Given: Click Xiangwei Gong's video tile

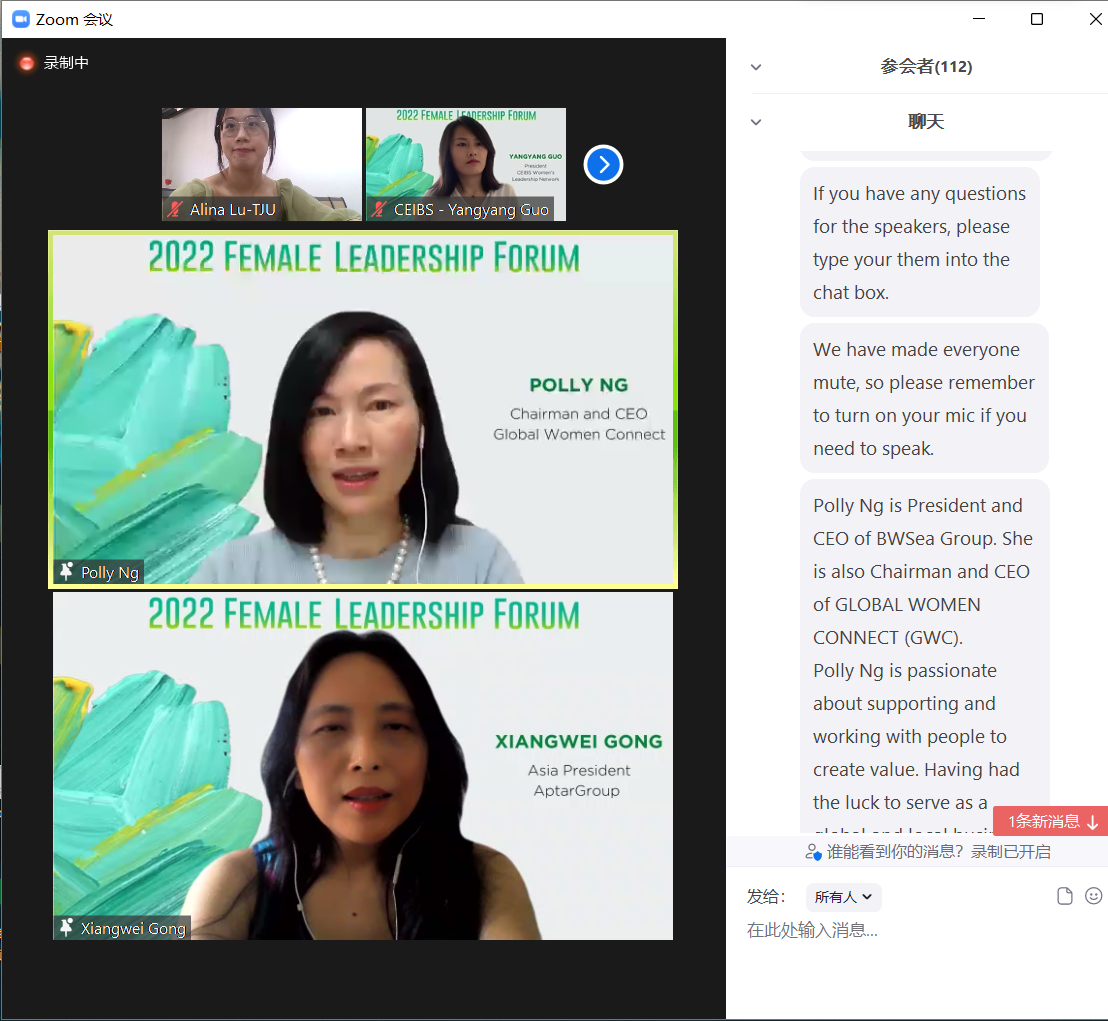Looking at the screenshot, I should 363,766.
